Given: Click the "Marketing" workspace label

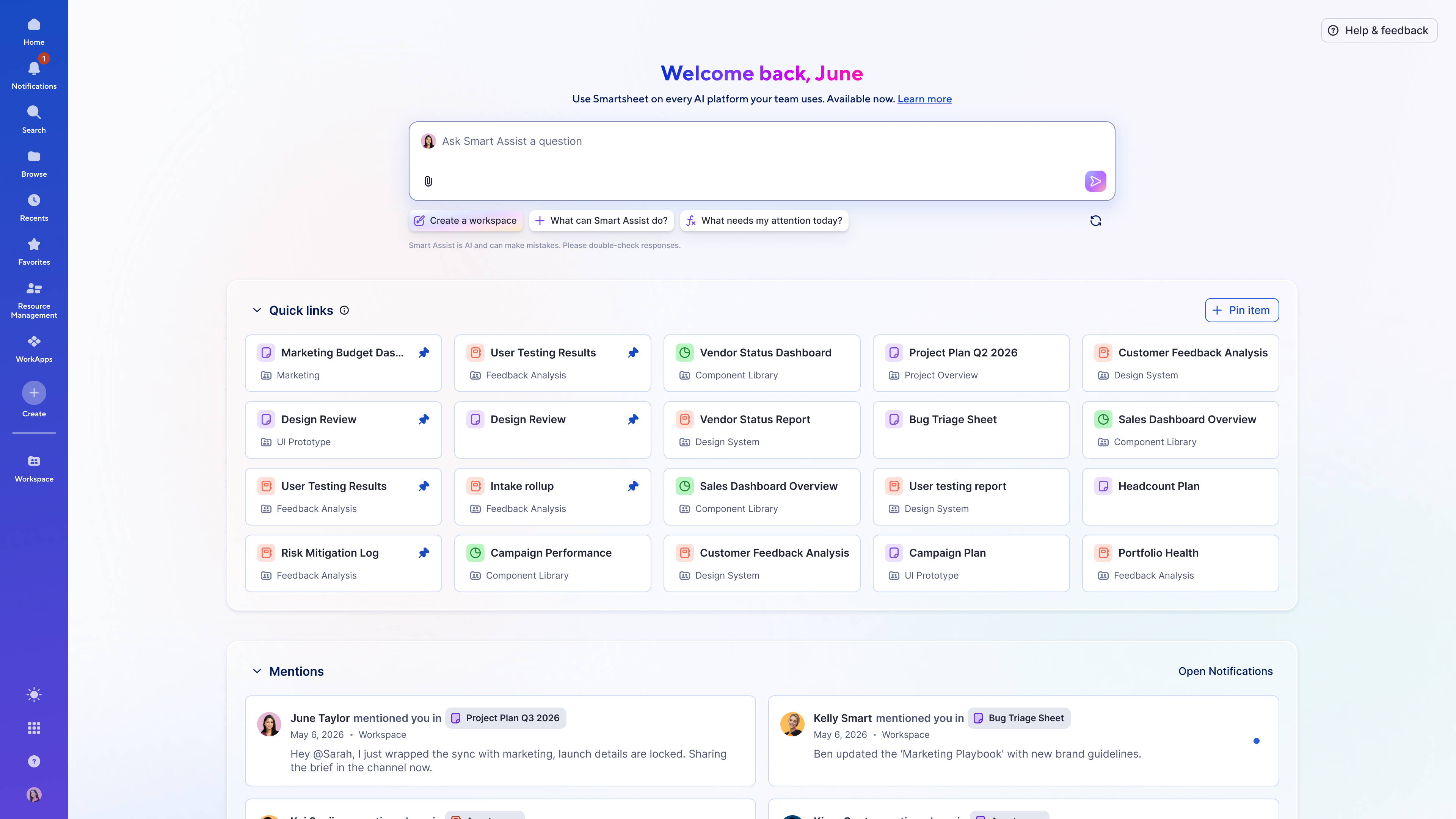Looking at the screenshot, I should click(298, 375).
